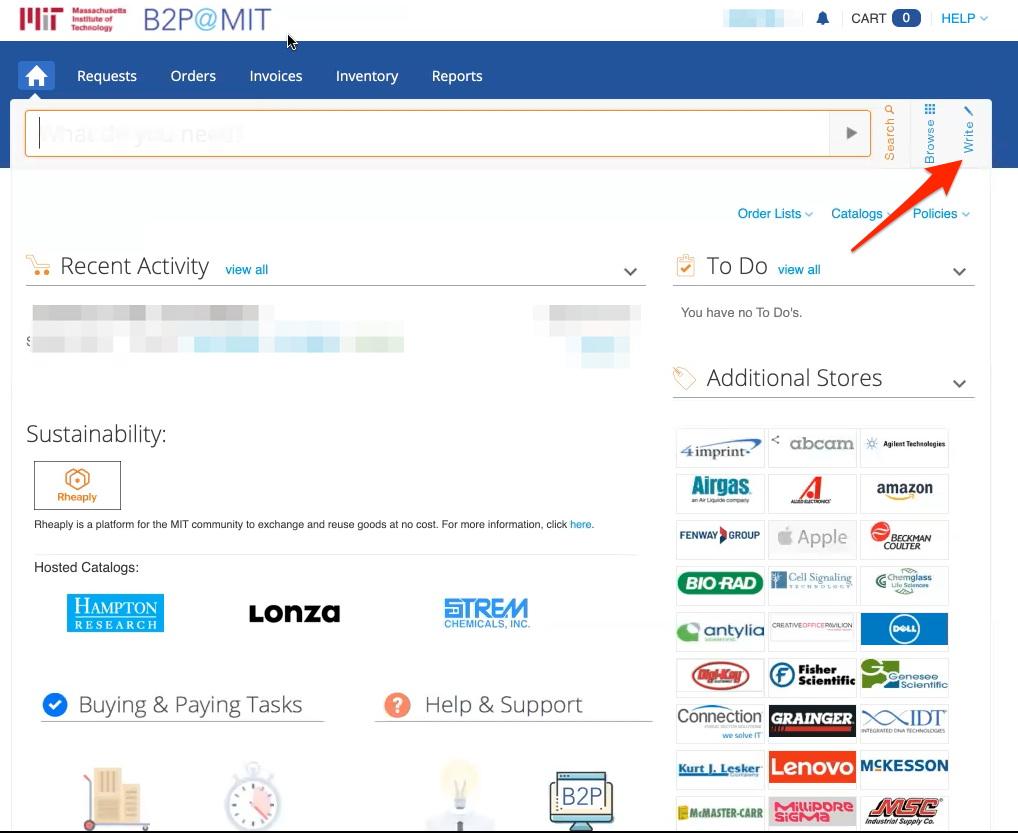The height and width of the screenshot is (833, 1018).
Task: Click the stopwatch icon under Buying & Paying Tasks
Action: (253, 797)
